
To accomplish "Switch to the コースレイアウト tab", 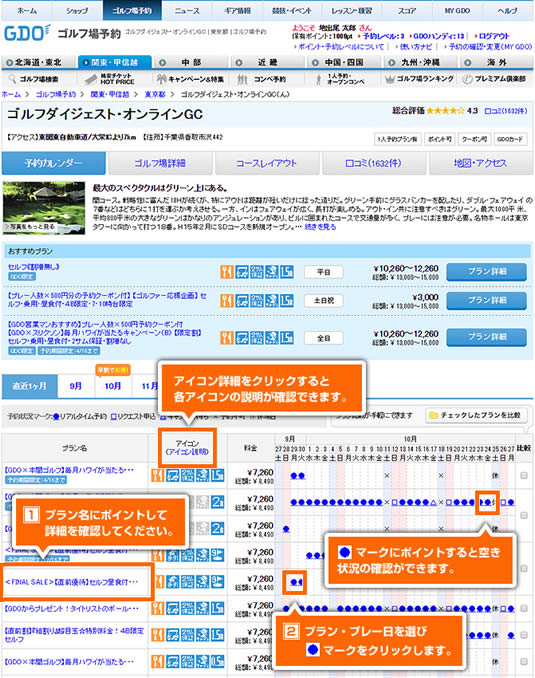I will point(266,163).
